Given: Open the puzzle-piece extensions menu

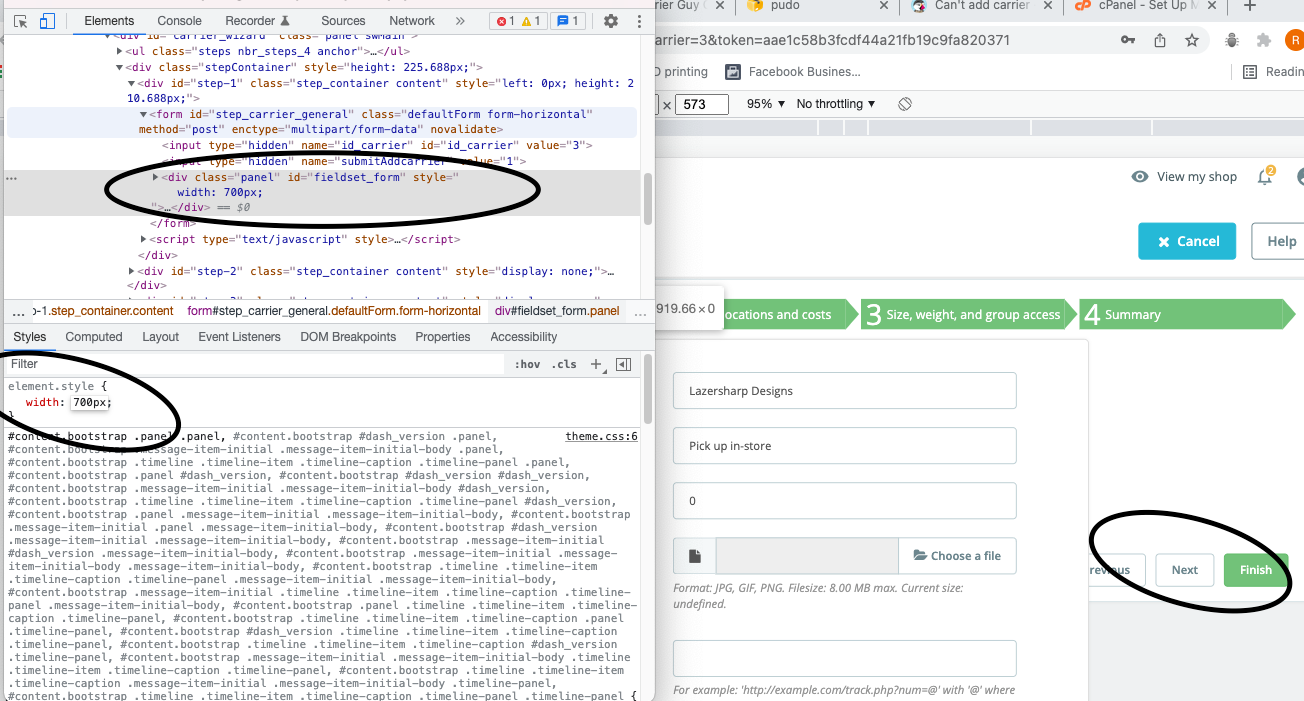Looking at the screenshot, I should click(x=1264, y=41).
